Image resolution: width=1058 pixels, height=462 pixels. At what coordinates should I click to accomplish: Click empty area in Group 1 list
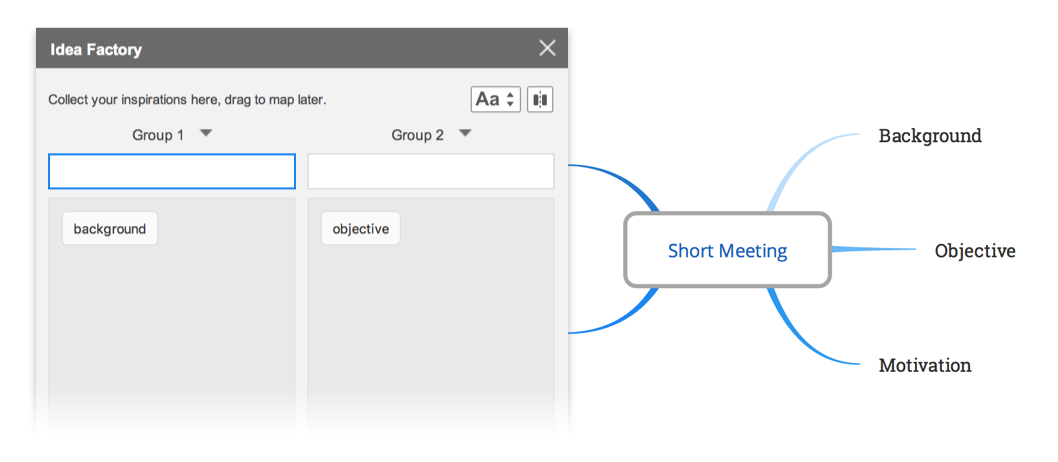tap(172, 330)
